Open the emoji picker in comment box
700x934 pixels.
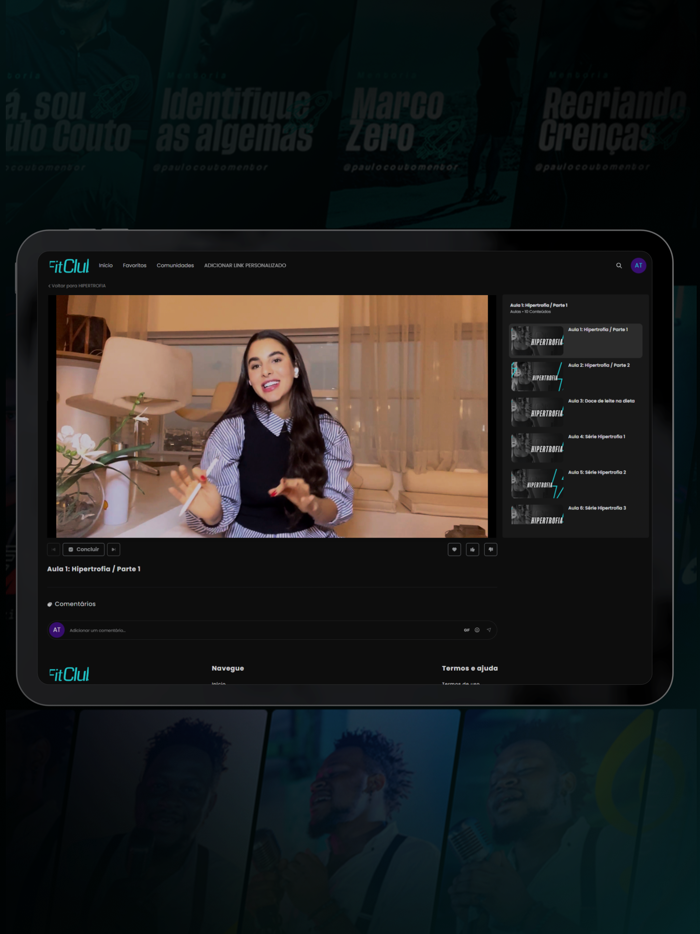point(477,630)
